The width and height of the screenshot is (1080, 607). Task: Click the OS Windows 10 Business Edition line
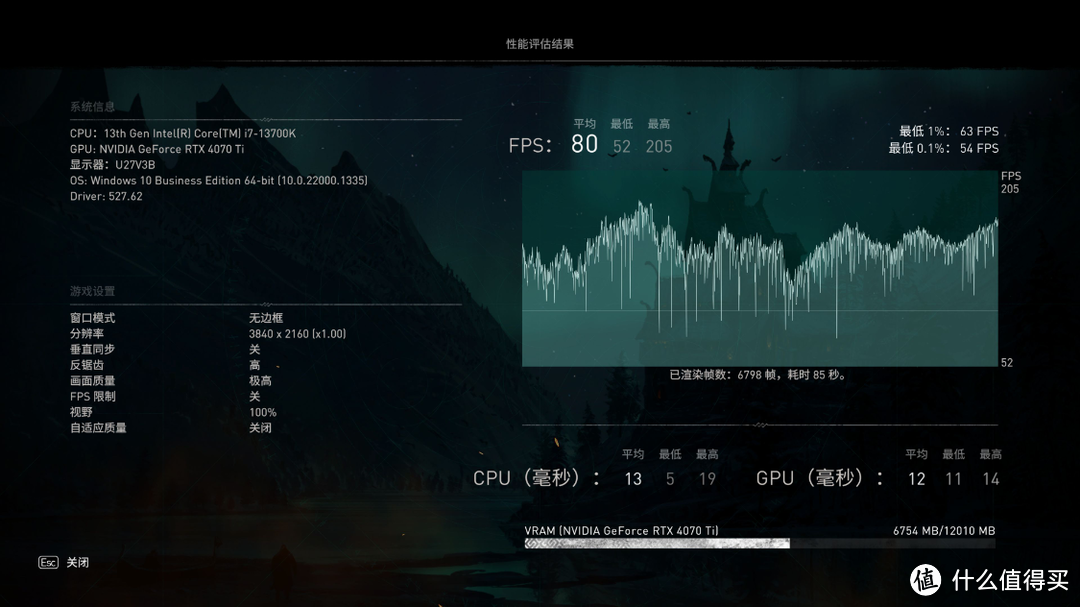[218, 181]
